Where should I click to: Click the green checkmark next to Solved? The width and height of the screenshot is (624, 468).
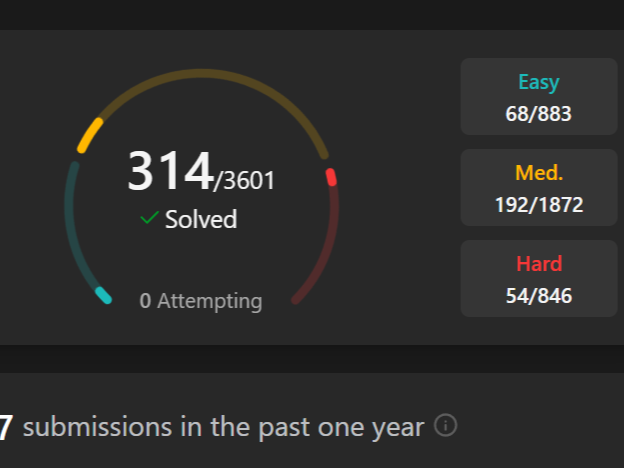[x=149, y=218]
